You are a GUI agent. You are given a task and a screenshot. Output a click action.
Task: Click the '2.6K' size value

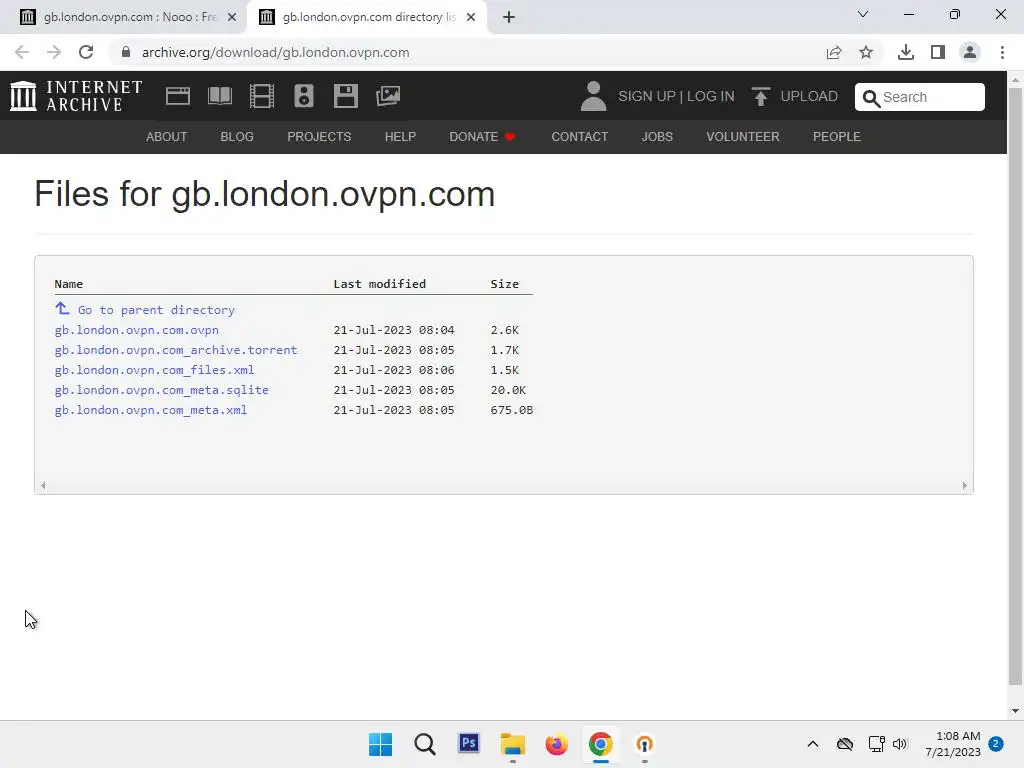coord(505,330)
